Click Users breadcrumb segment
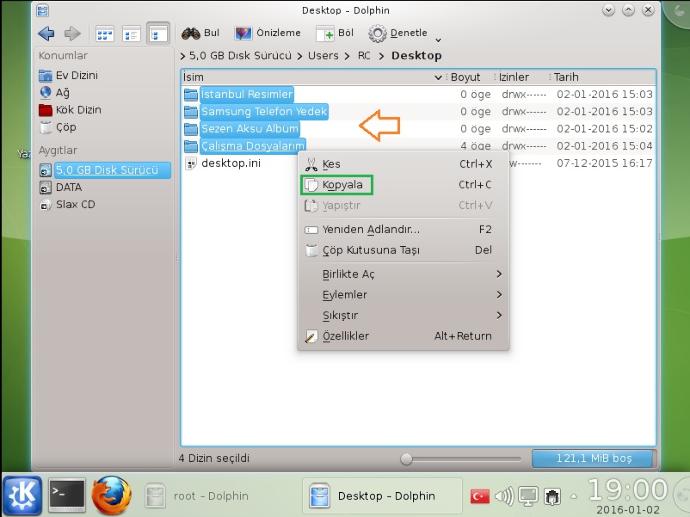Screen dimensions: 690x517 pyautogui.click(x=323, y=56)
